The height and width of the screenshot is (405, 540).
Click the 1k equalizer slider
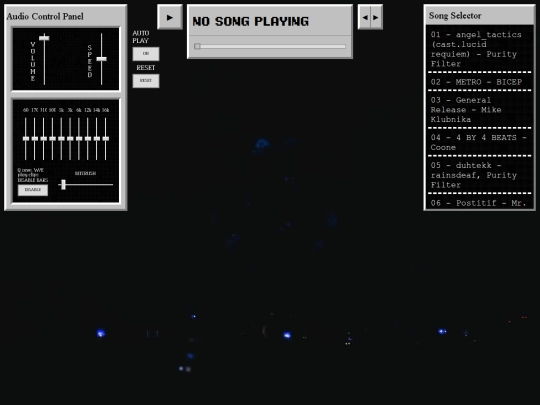pyautogui.click(x=61, y=139)
